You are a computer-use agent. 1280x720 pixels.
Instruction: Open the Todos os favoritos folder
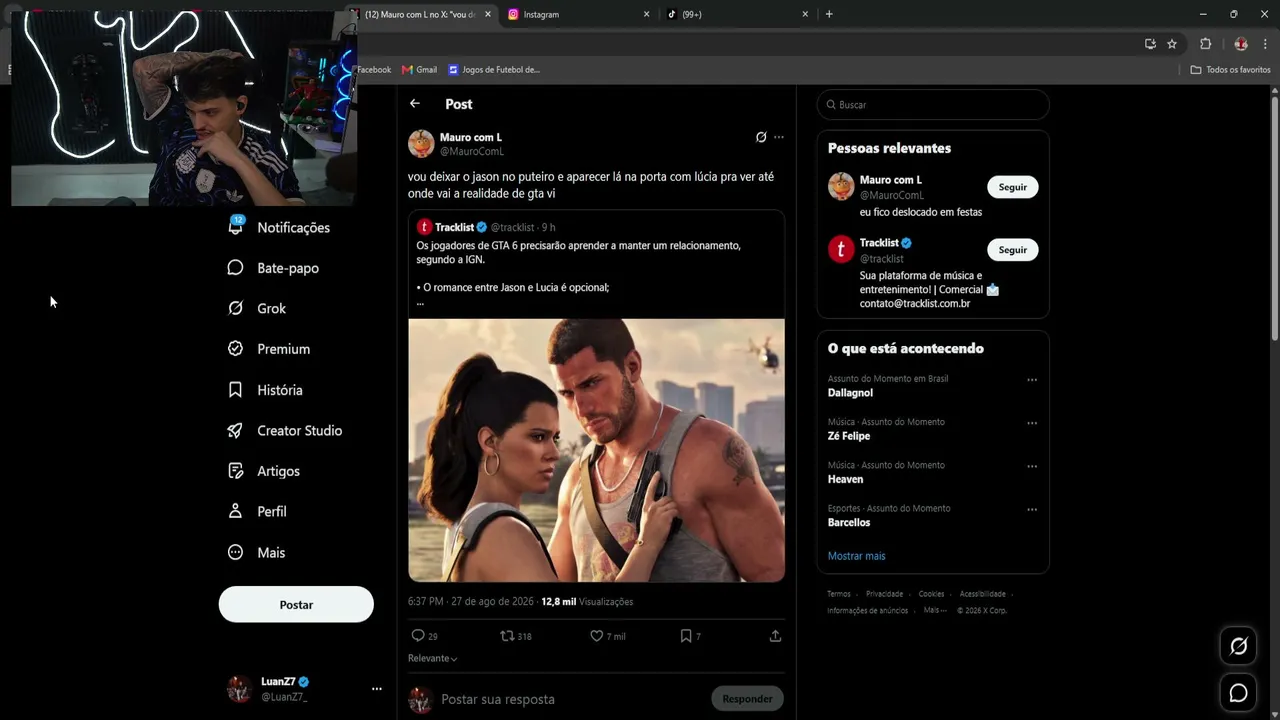1231,70
